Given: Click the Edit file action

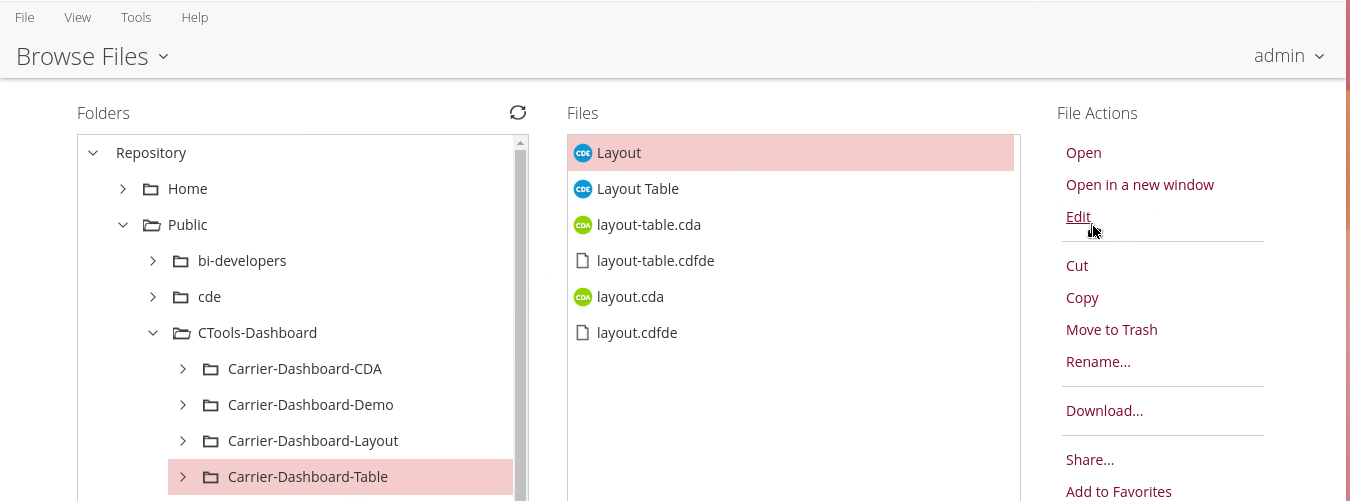Looking at the screenshot, I should click(x=1078, y=217).
